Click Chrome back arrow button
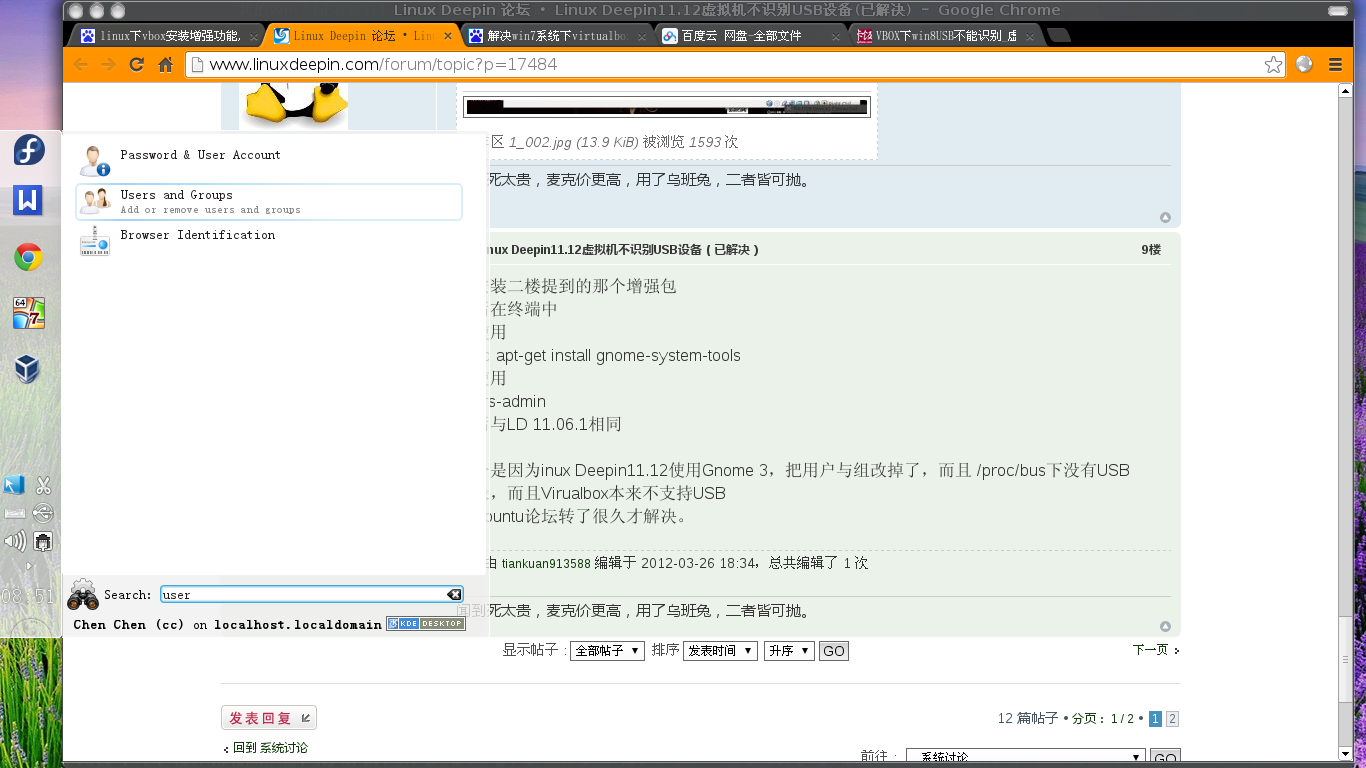Image resolution: width=1366 pixels, height=768 pixels. click(81, 64)
